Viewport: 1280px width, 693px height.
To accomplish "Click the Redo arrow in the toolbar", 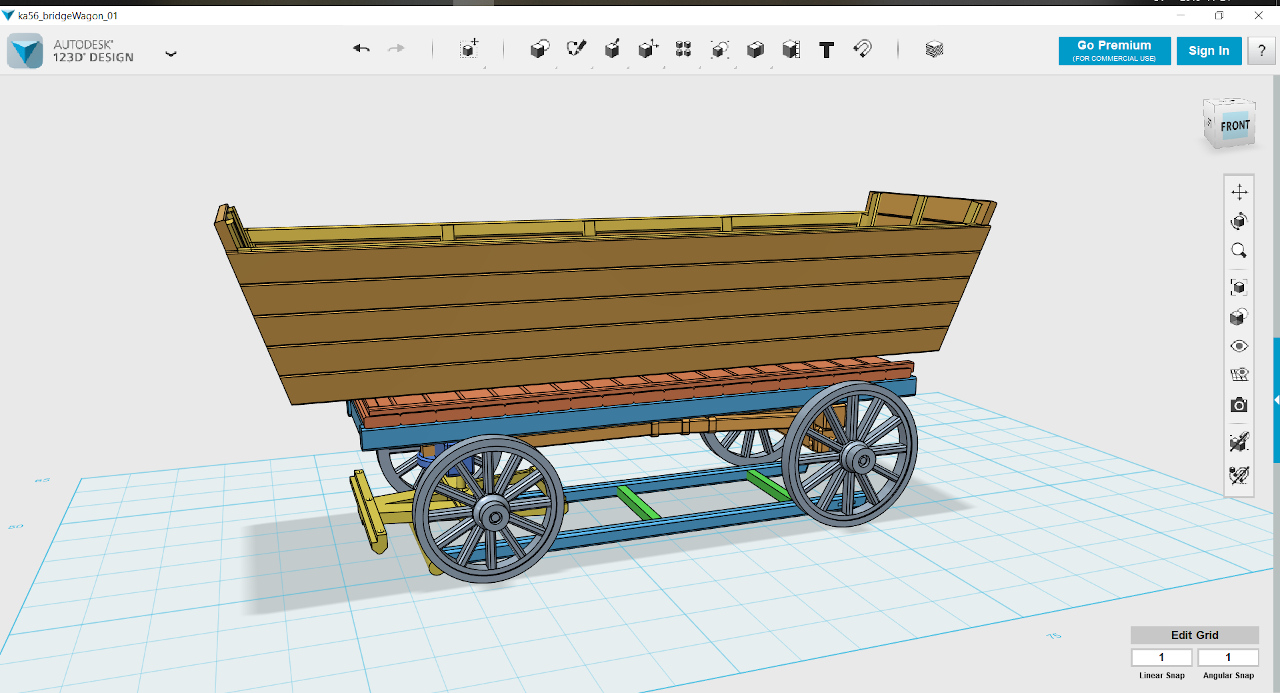I will coord(396,49).
